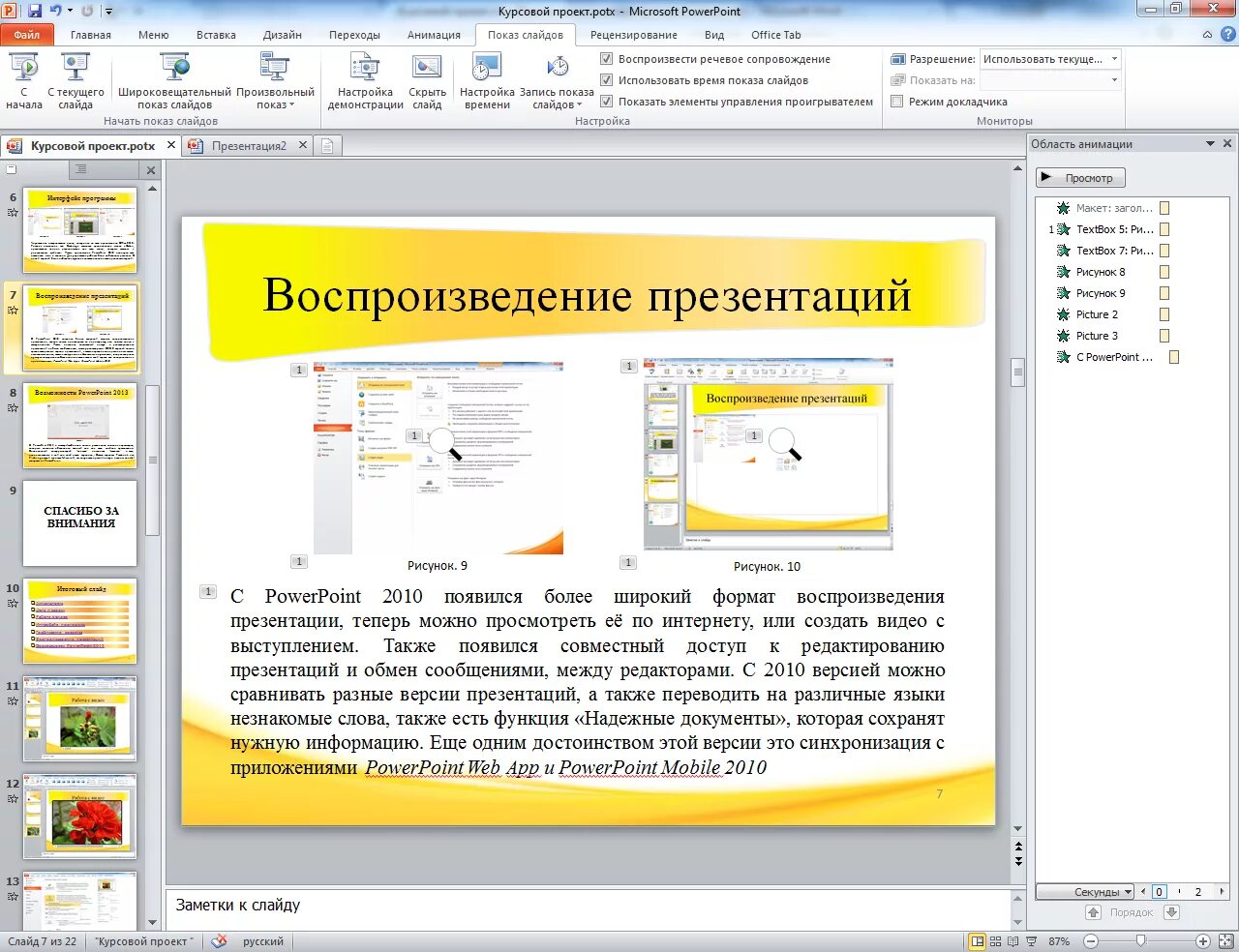The width and height of the screenshot is (1239, 952).
Task: Save presentation via quick access toolbar
Action: 35,11
